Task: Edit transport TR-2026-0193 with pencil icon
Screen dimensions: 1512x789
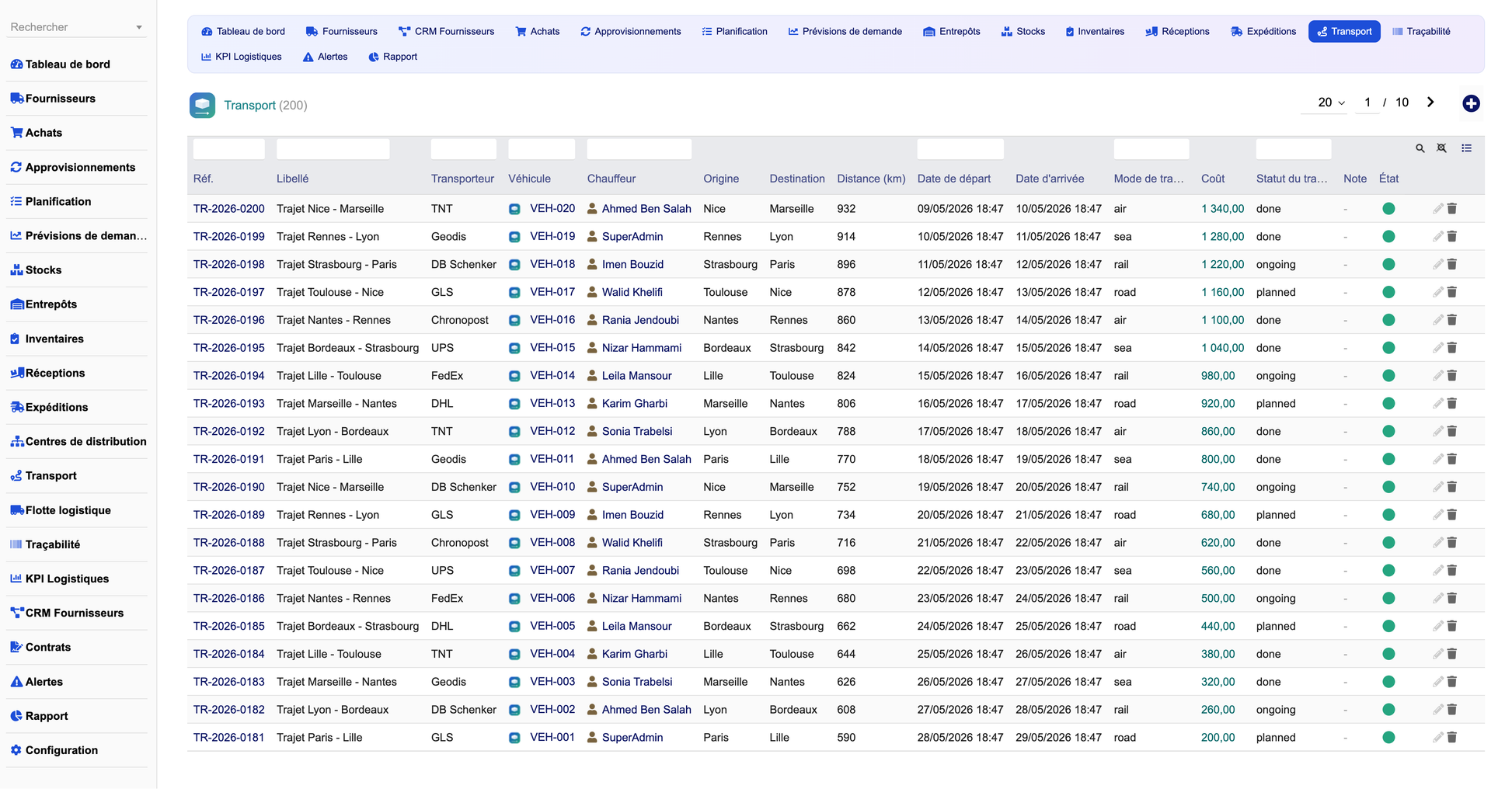Action: (x=1438, y=404)
